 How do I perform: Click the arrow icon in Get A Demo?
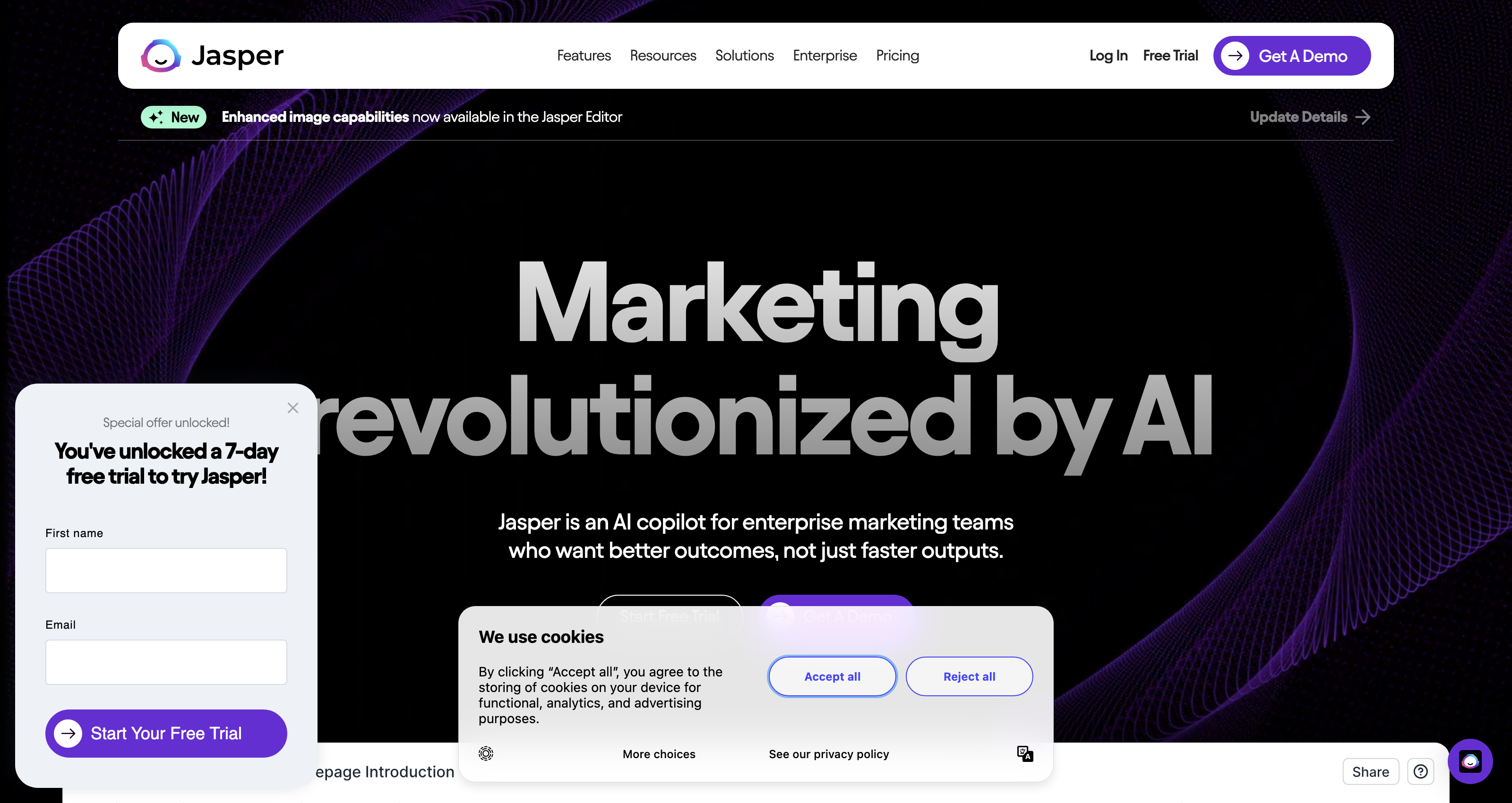(1235, 56)
